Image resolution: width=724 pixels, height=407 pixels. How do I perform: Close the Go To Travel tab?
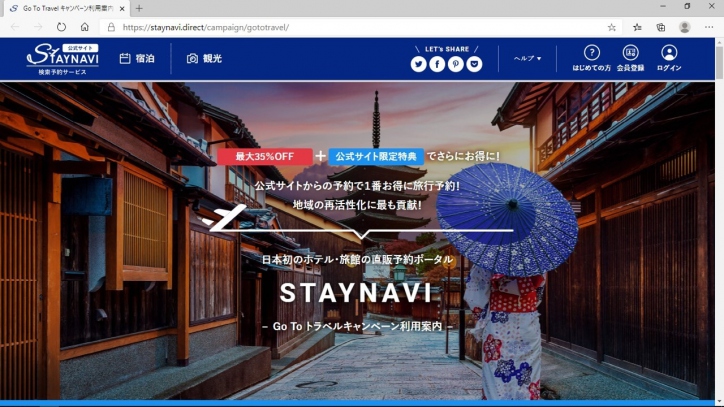click(122, 8)
